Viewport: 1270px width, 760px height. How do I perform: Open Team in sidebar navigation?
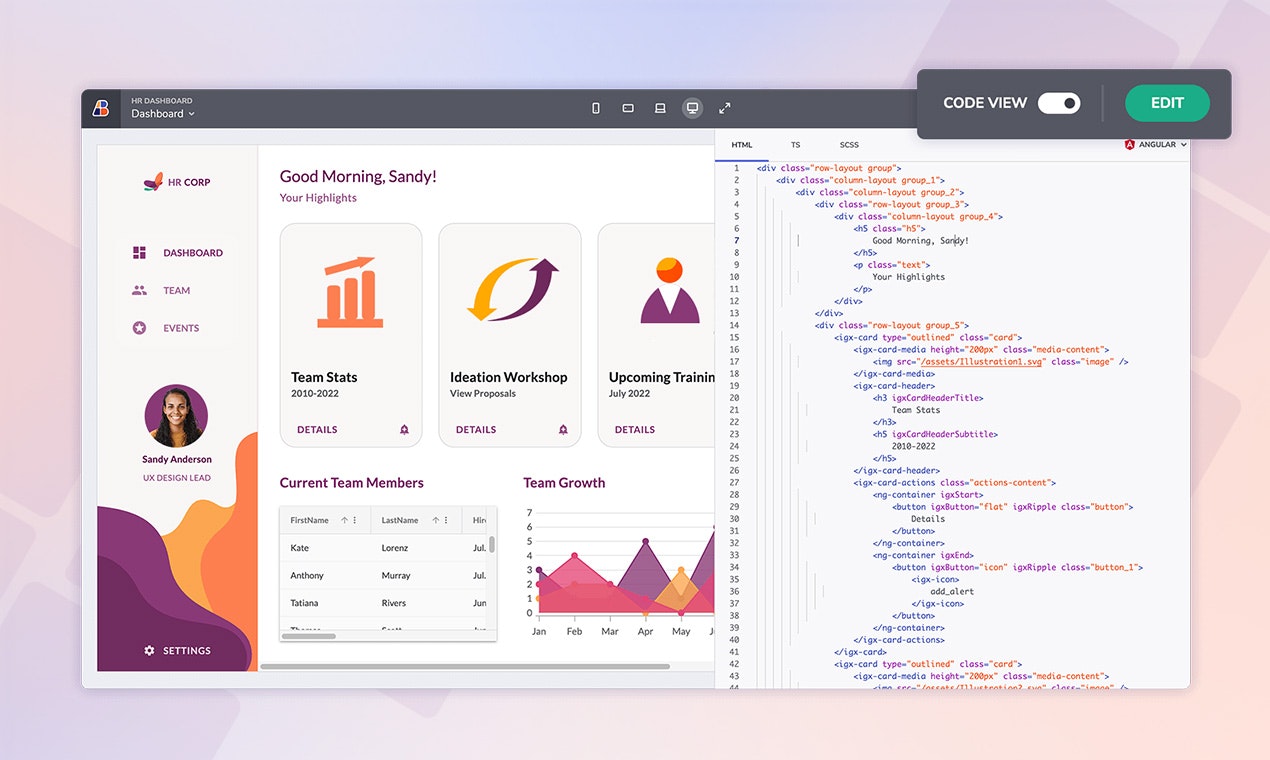pyautogui.click(x=176, y=290)
